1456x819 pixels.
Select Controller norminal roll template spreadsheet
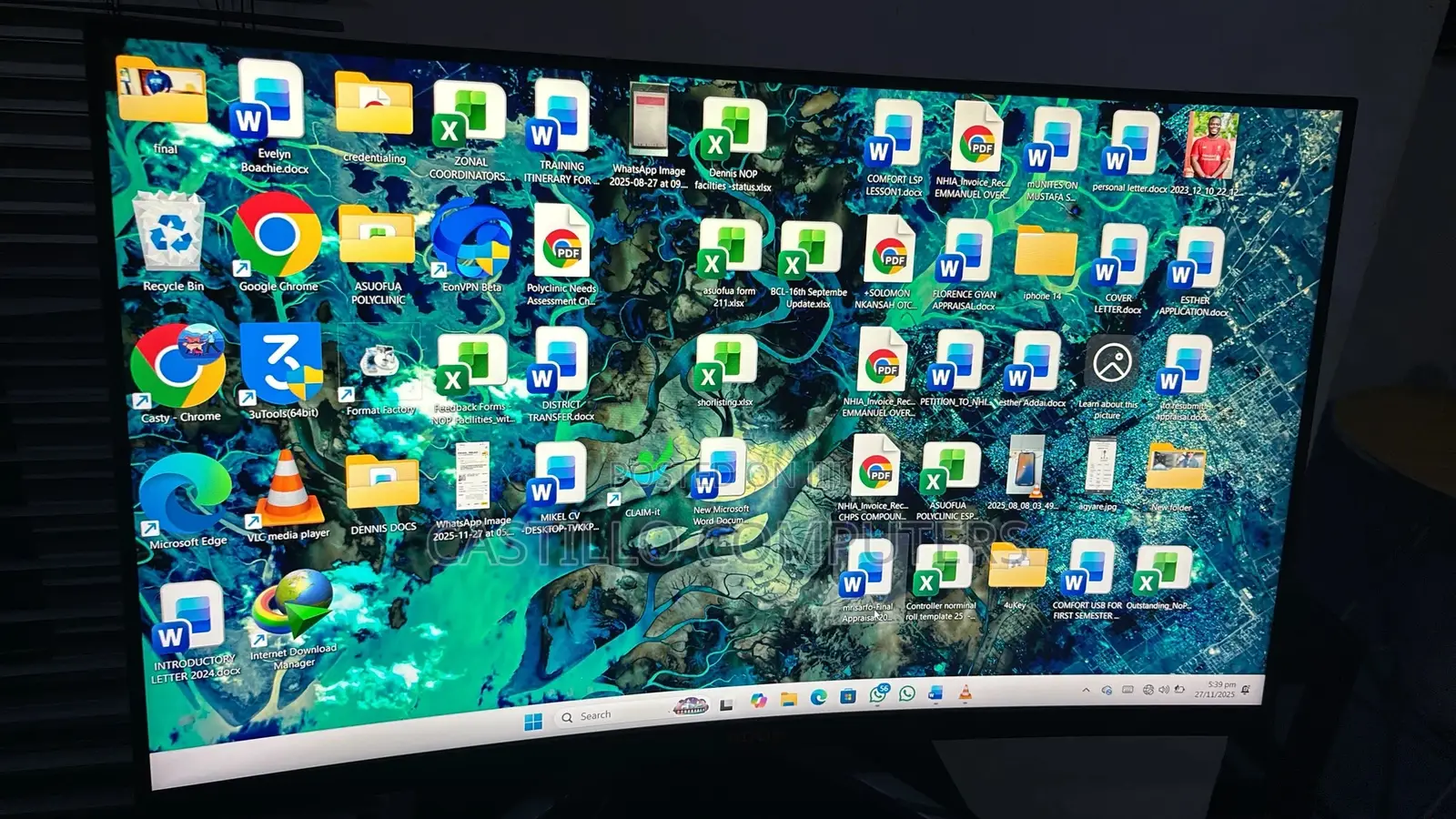pos(941,582)
